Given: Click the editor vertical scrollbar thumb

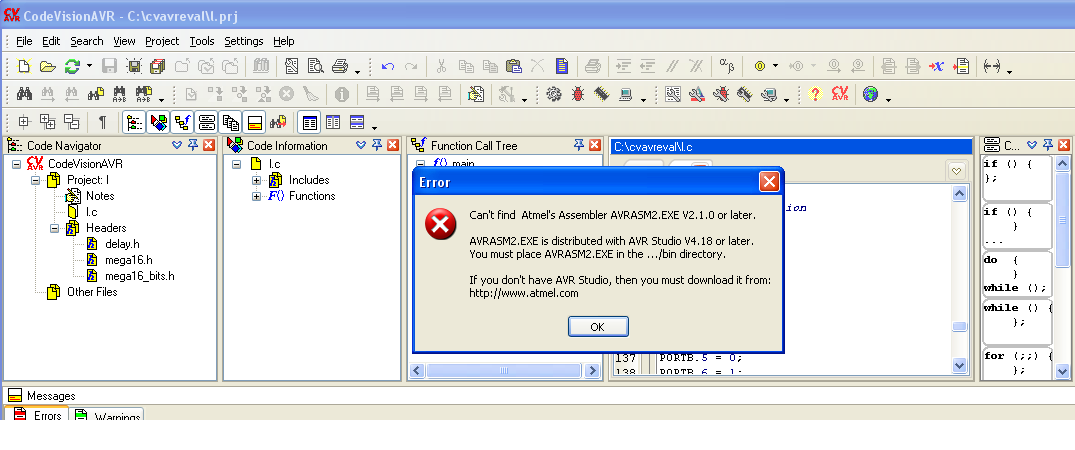Looking at the screenshot, I should pos(960,327).
